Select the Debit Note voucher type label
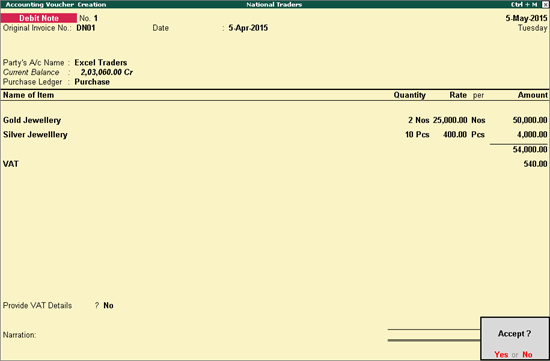This screenshot has width=550, height=361. tap(39, 18)
